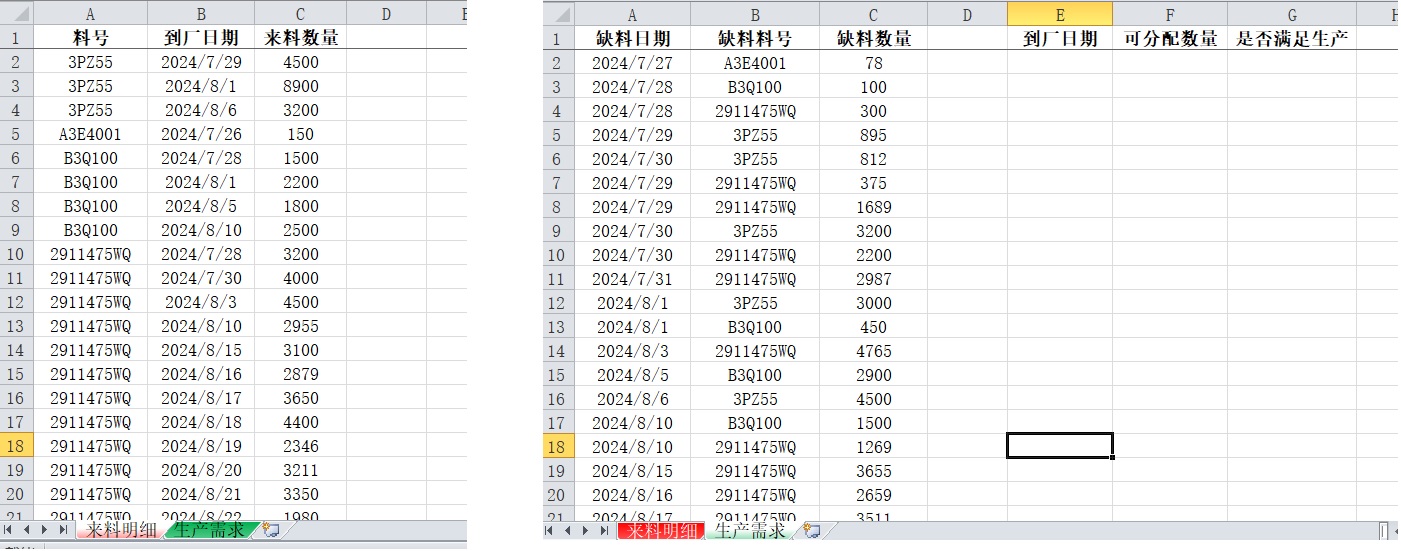Select column F header above 可分配数量
Image resolution: width=1401 pixels, height=551 pixels.
click(x=1170, y=14)
